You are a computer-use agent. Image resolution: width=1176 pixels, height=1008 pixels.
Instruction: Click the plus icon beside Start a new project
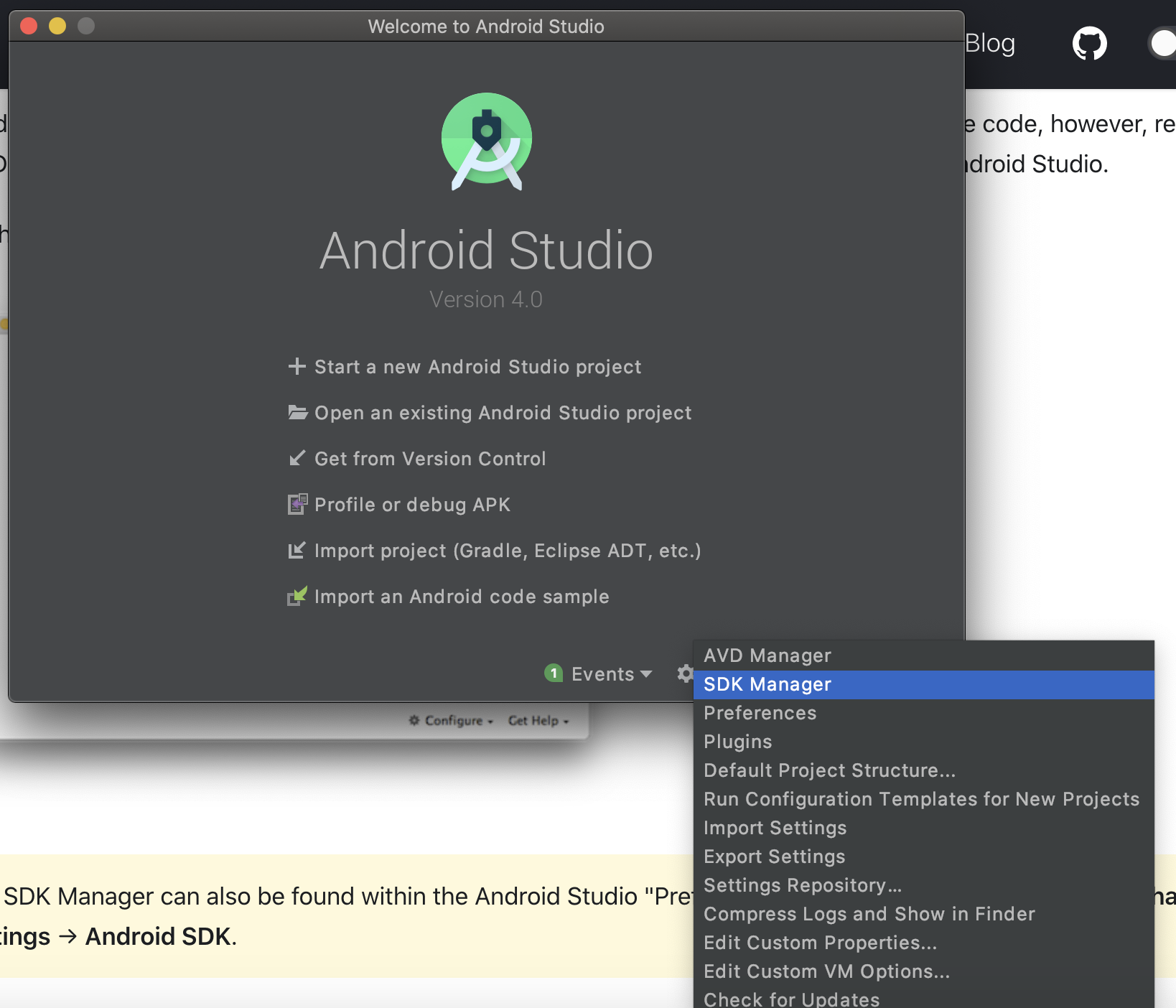click(297, 367)
